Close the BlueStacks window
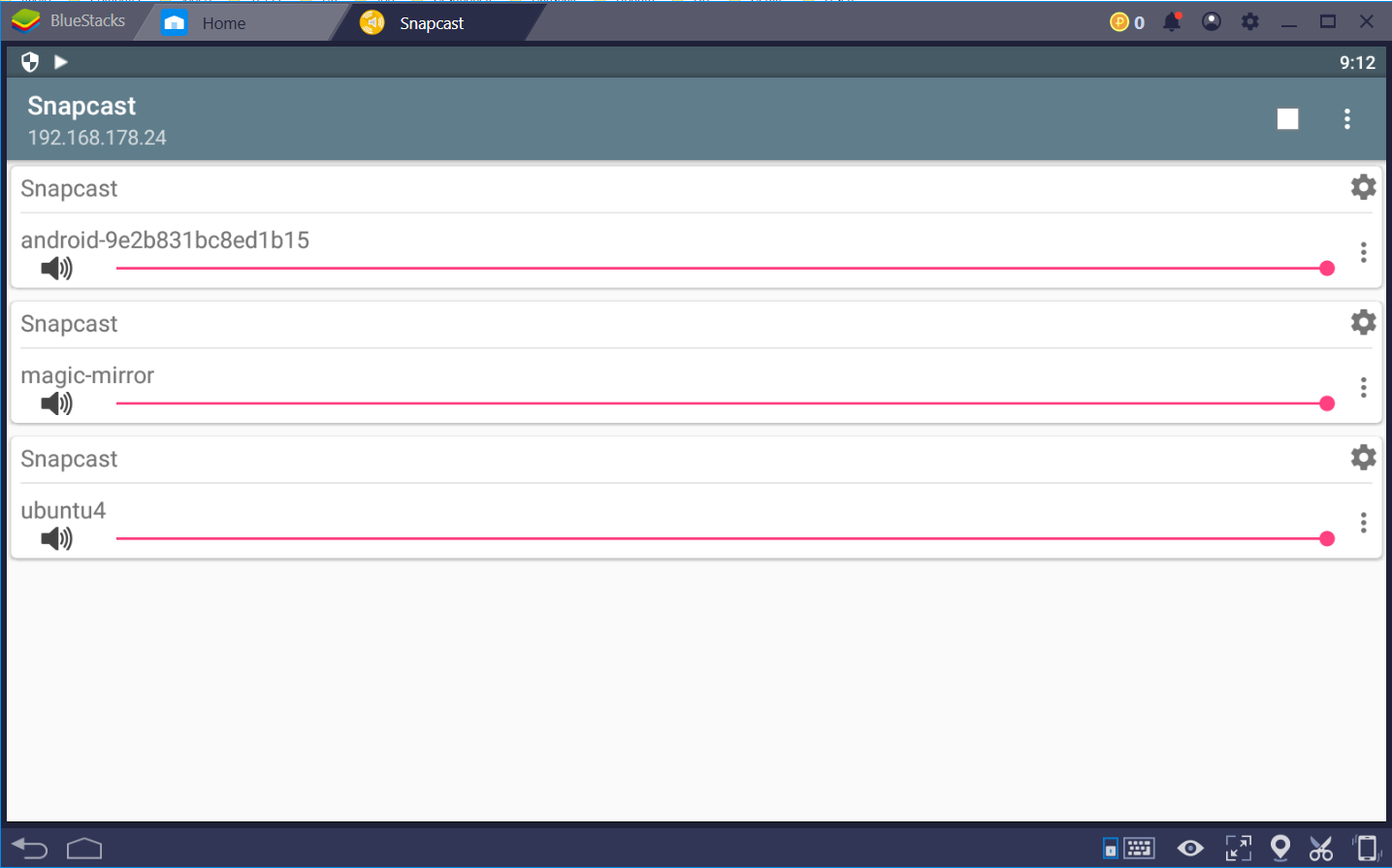Screen dimensions: 1392x868 tap(1366, 21)
